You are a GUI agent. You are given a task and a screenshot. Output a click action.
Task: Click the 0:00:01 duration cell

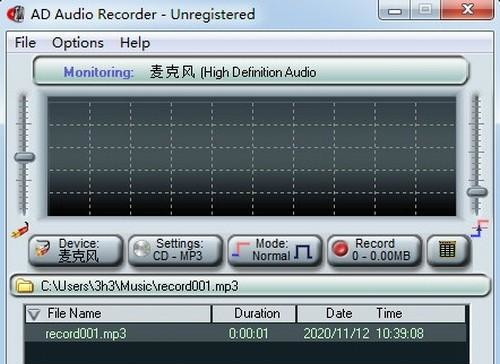click(248, 334)
